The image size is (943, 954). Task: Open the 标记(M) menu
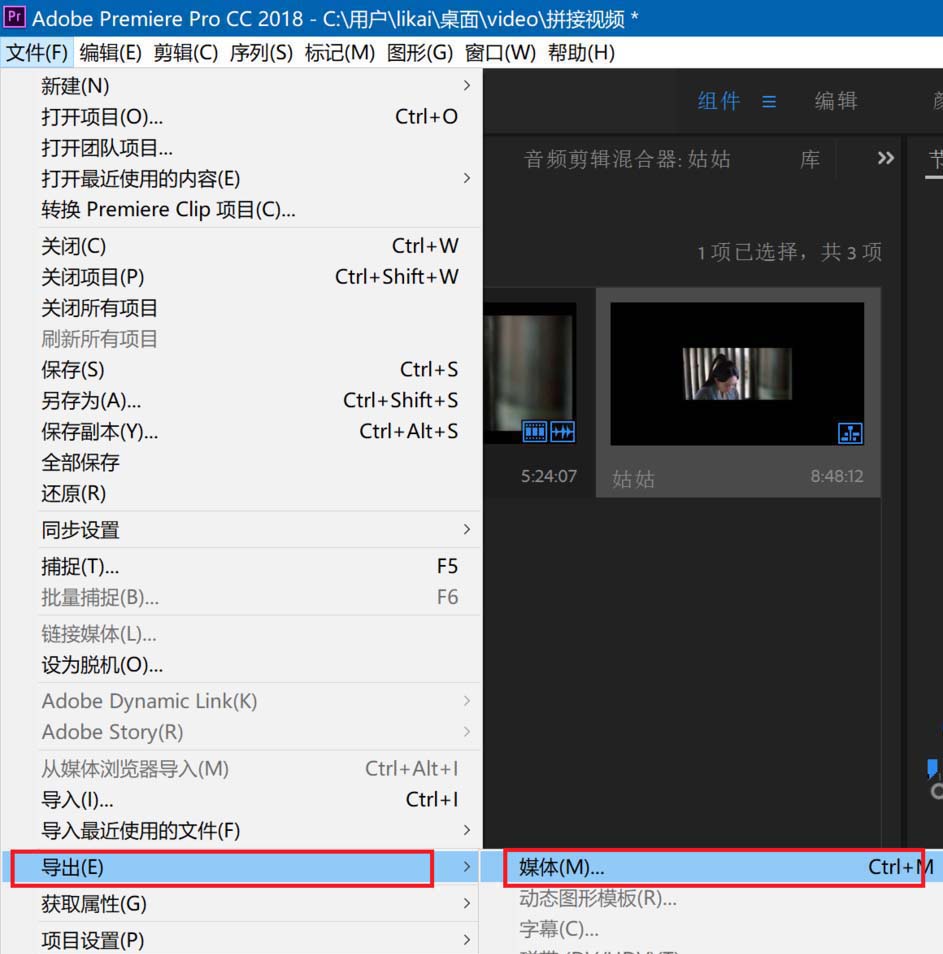click(x=339, y=53)
